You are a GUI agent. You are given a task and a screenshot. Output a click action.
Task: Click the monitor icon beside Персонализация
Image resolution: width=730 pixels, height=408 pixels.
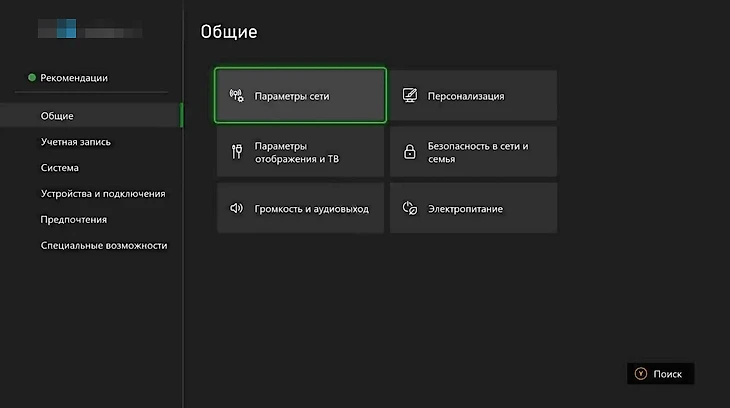409,96
